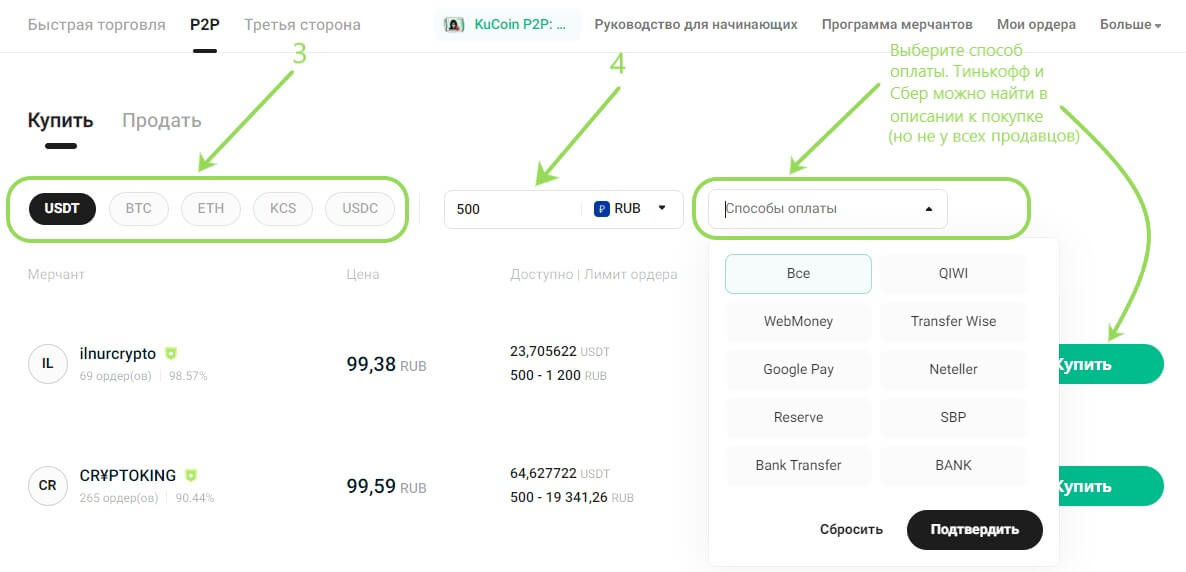This screenshot has width=1186, height=572.
Task: Select the USDT coin filter
Action: point(62,209)
